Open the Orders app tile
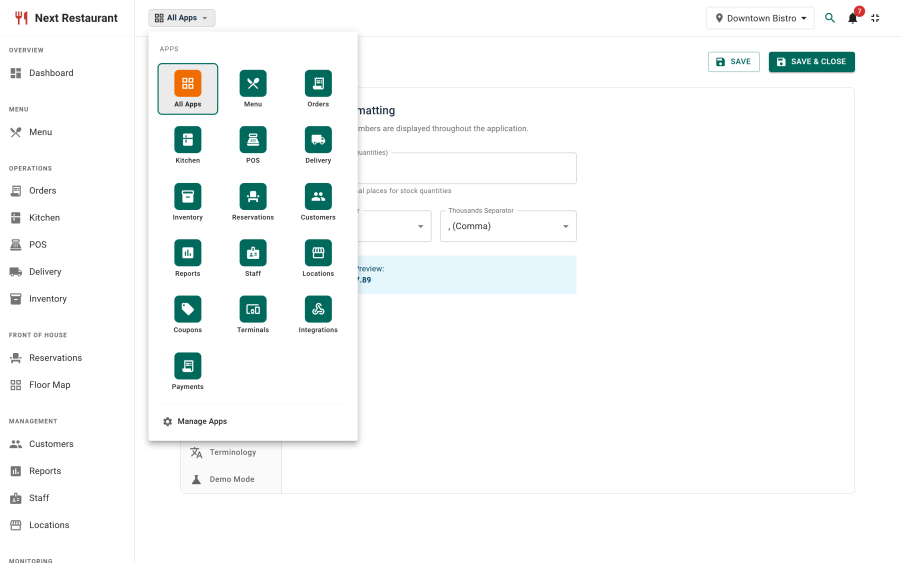Screen dimensions: 900x563 click(x=318, y=89)
